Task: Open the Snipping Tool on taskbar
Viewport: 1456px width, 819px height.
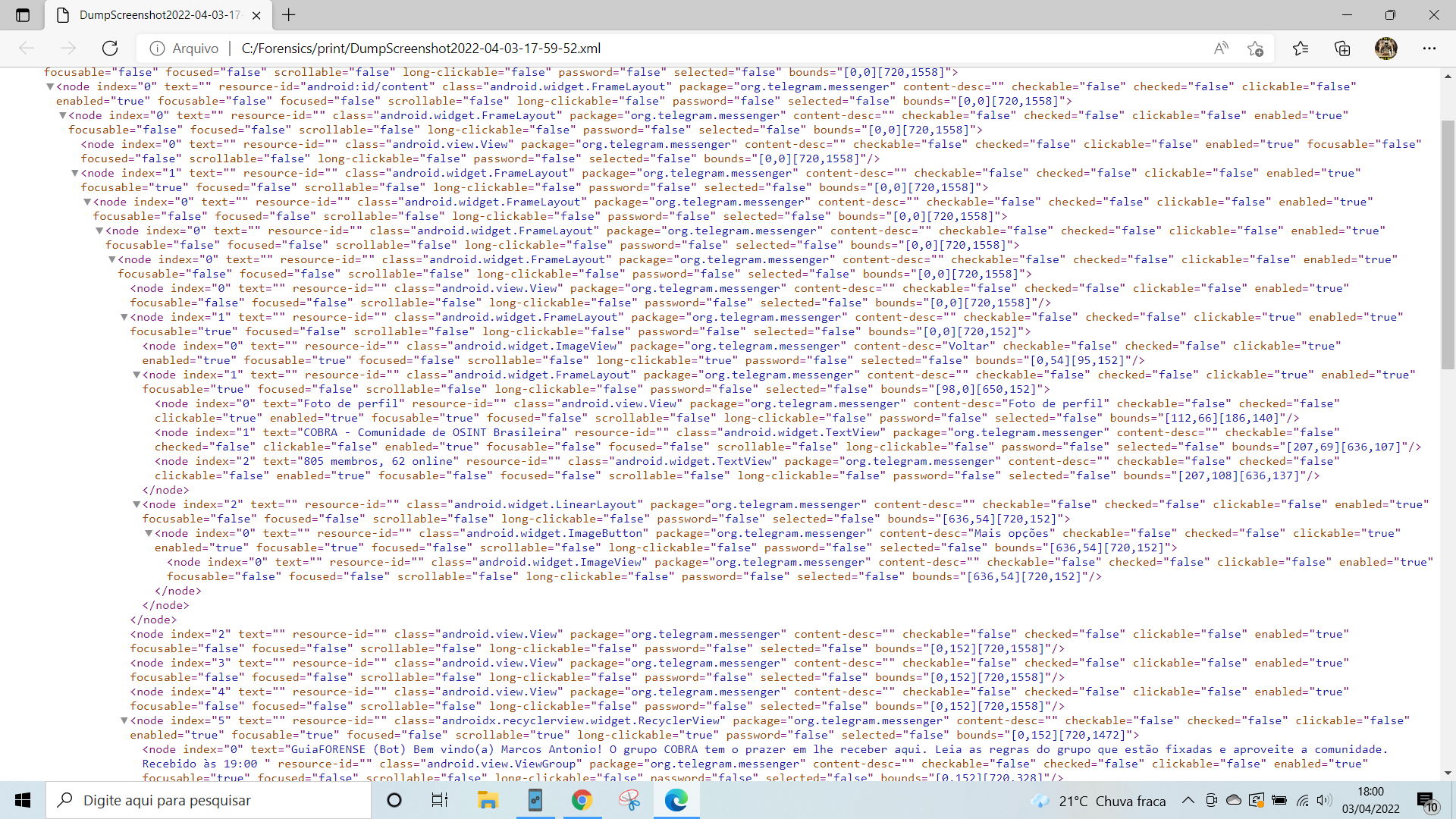Action: tap(629, 800)
